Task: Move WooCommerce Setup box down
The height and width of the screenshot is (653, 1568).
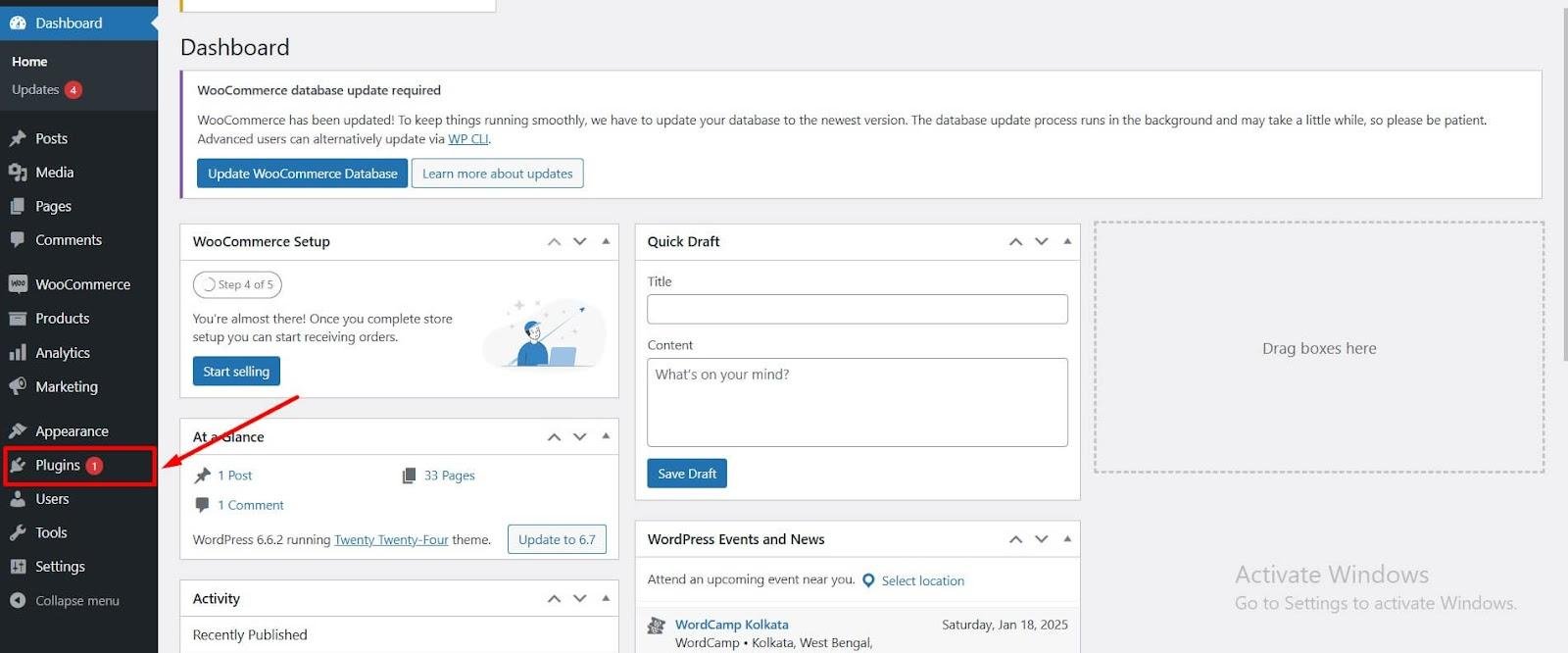Action: 580,241
